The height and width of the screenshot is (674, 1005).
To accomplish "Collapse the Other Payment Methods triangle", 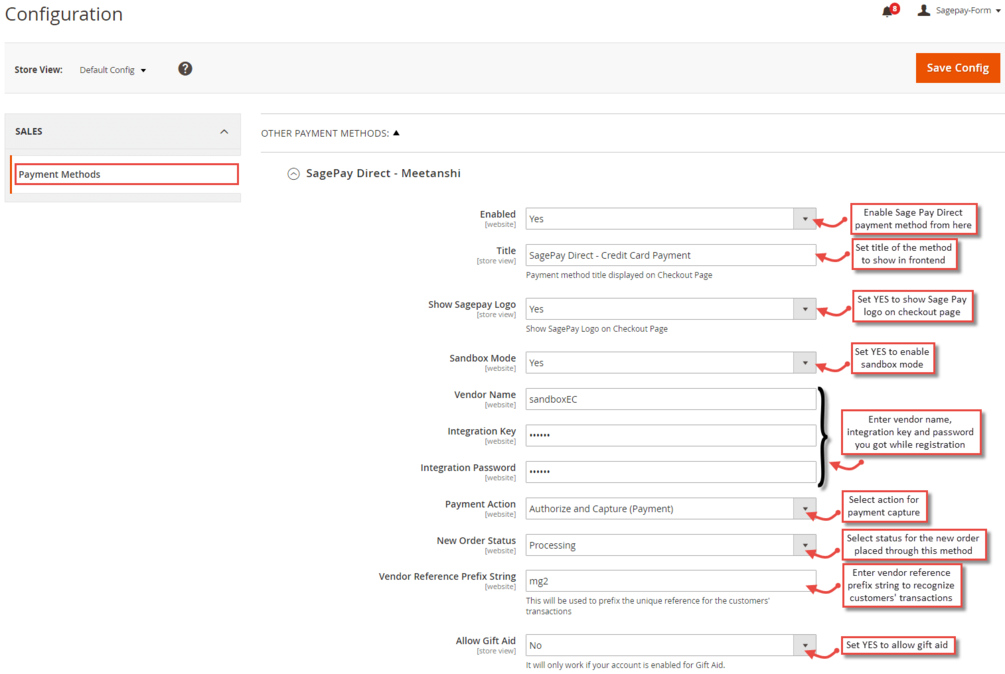I will click(396, 133).
